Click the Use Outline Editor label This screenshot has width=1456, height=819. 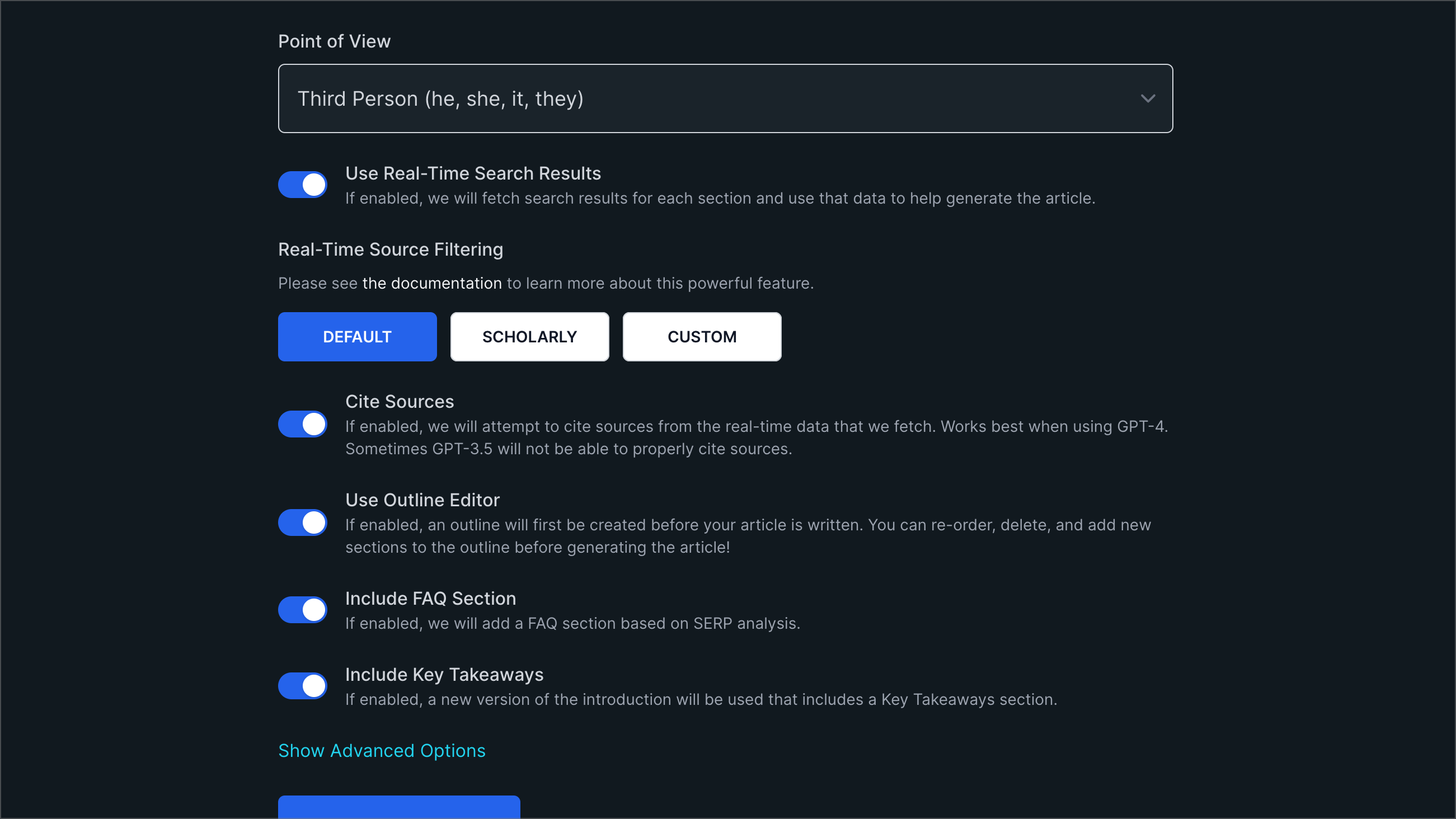423,500
